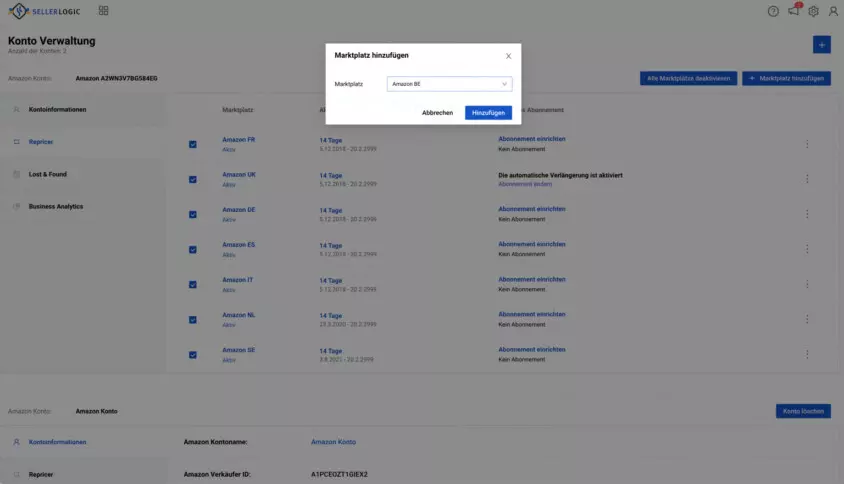Click the blue plus add account button
Viewport: 844px width, 484px height.
pos(821,45)
